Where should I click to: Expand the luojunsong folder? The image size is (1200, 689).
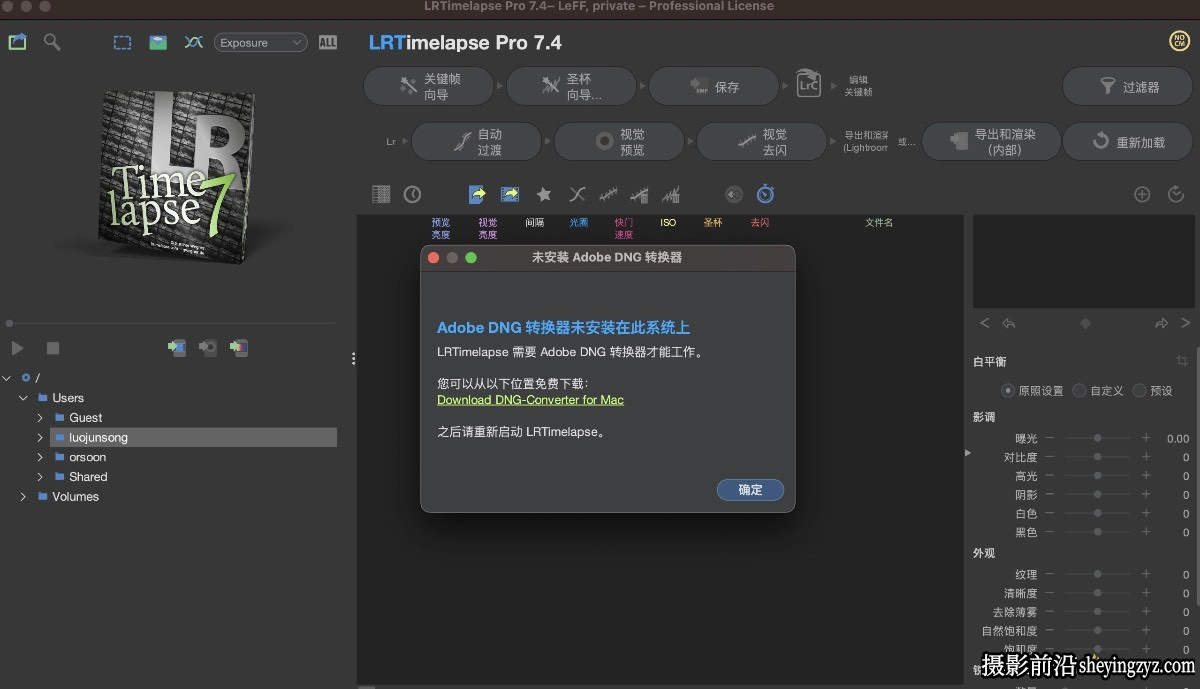[x=40, y=437]
